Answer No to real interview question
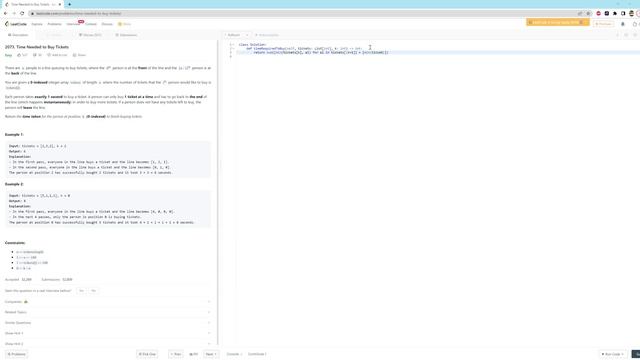The width and height of the screenshot is (640, 360). (93, 291)
